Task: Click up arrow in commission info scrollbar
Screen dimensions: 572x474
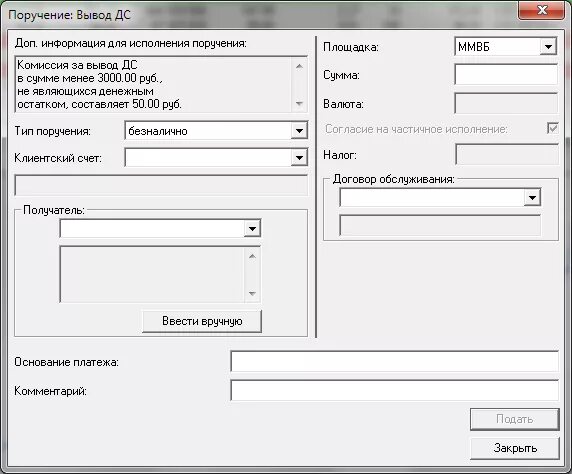Action: 299,66
